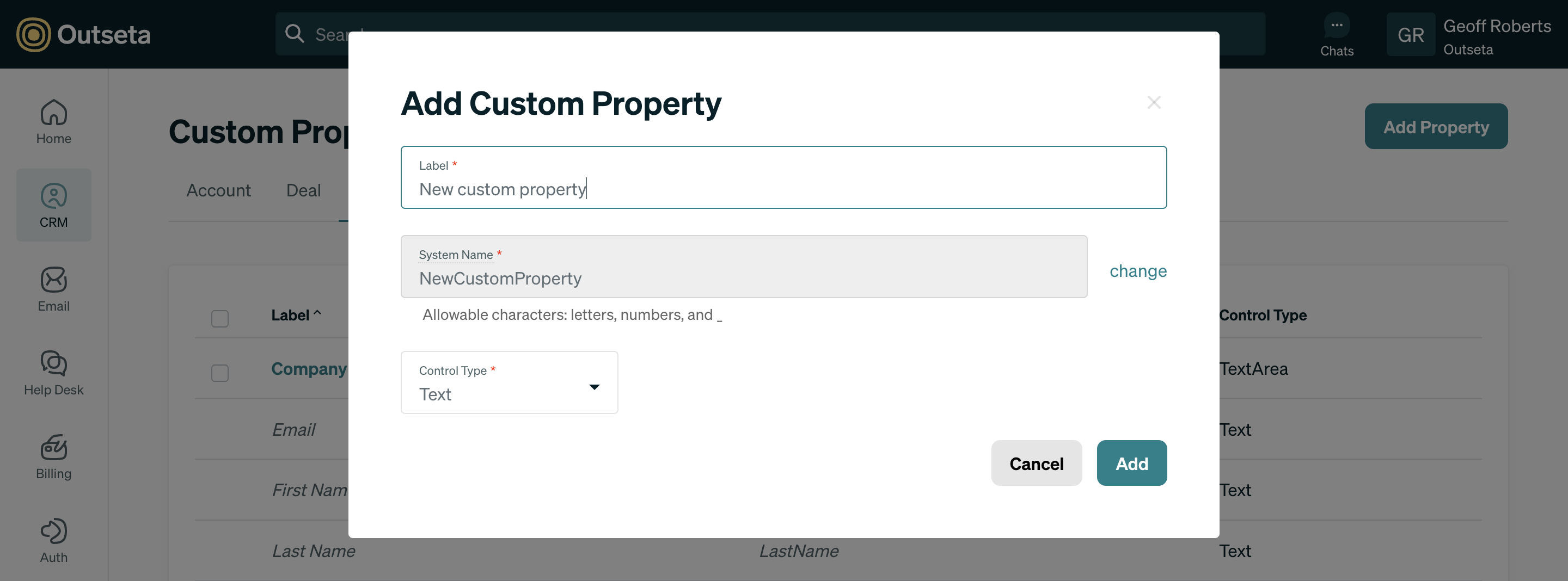Image resolution: width=1568 pixels, height=581 pixels.
Task: Click the Add button to save the property
Action: point(1131,463)
